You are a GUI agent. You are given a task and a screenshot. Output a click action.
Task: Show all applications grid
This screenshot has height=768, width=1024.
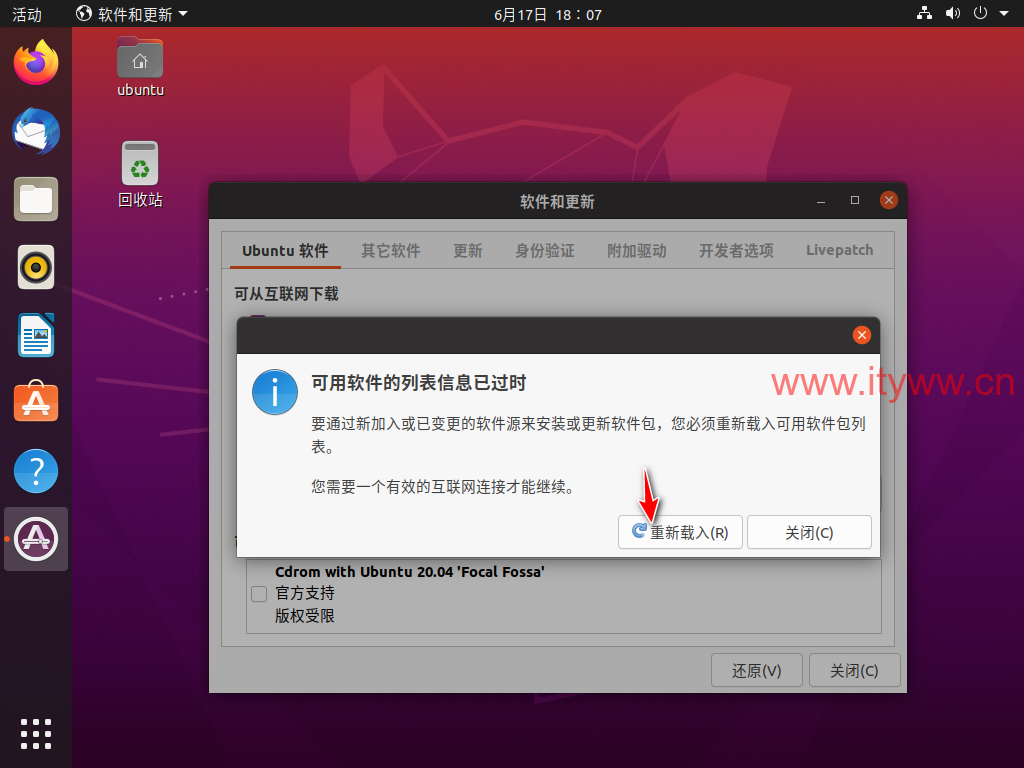pos(36,734)
